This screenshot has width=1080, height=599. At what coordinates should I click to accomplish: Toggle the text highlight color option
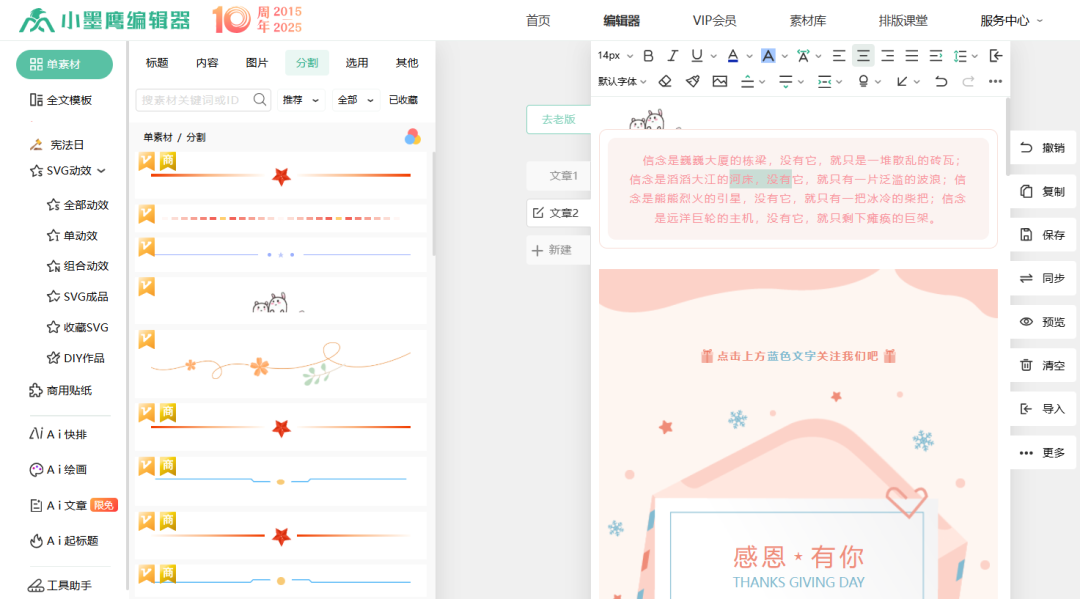768,55
